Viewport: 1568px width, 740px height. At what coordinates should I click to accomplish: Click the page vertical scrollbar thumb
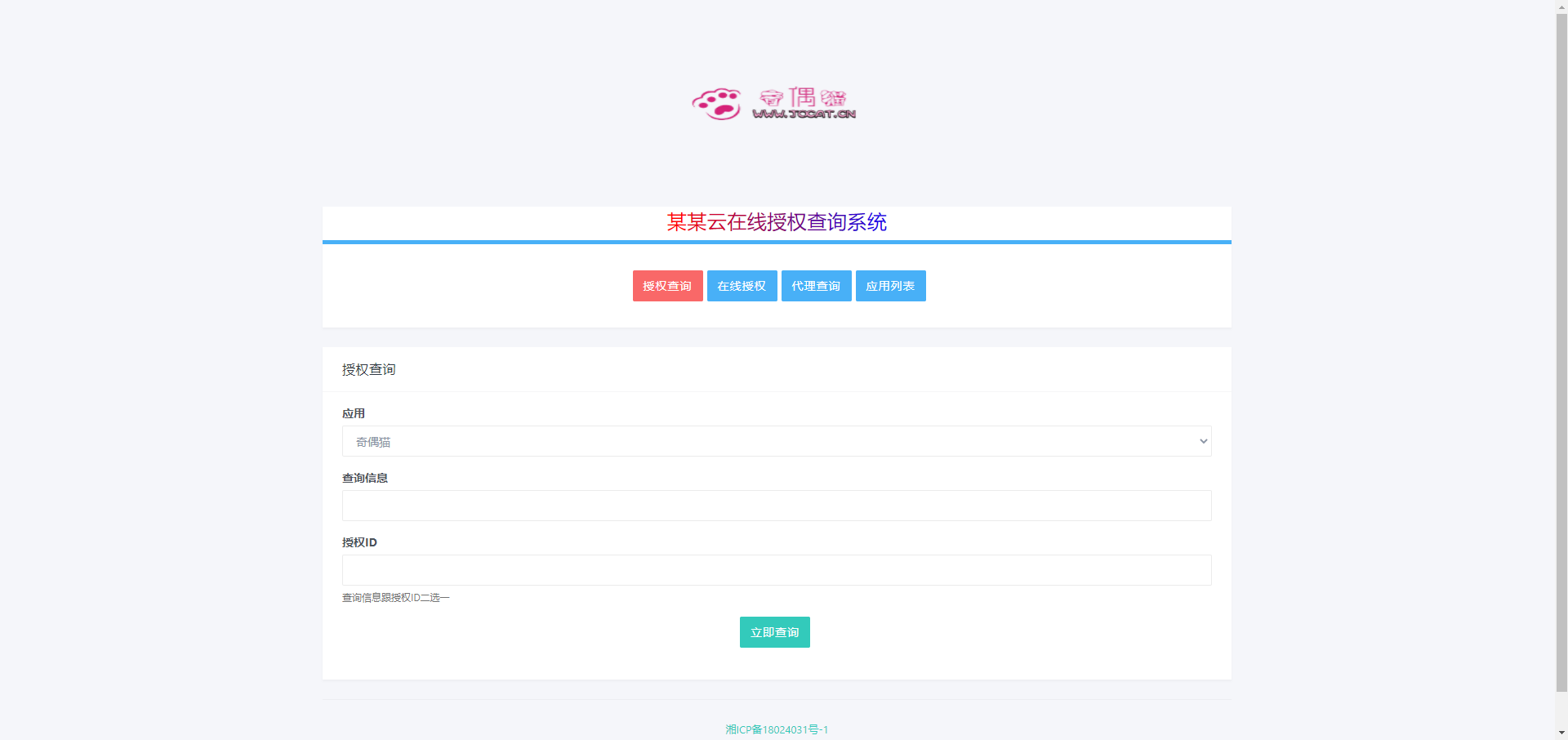[1561, 351]
